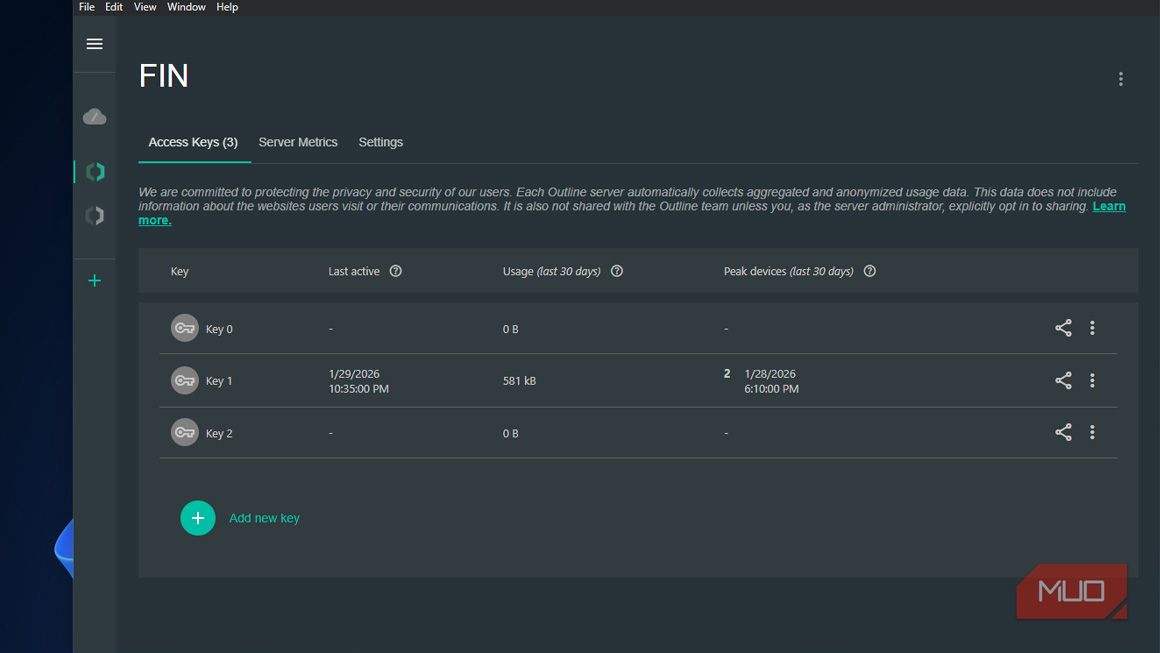Click the Usage help question icon
Screen dimensions: 1160x653
point(616,271)
